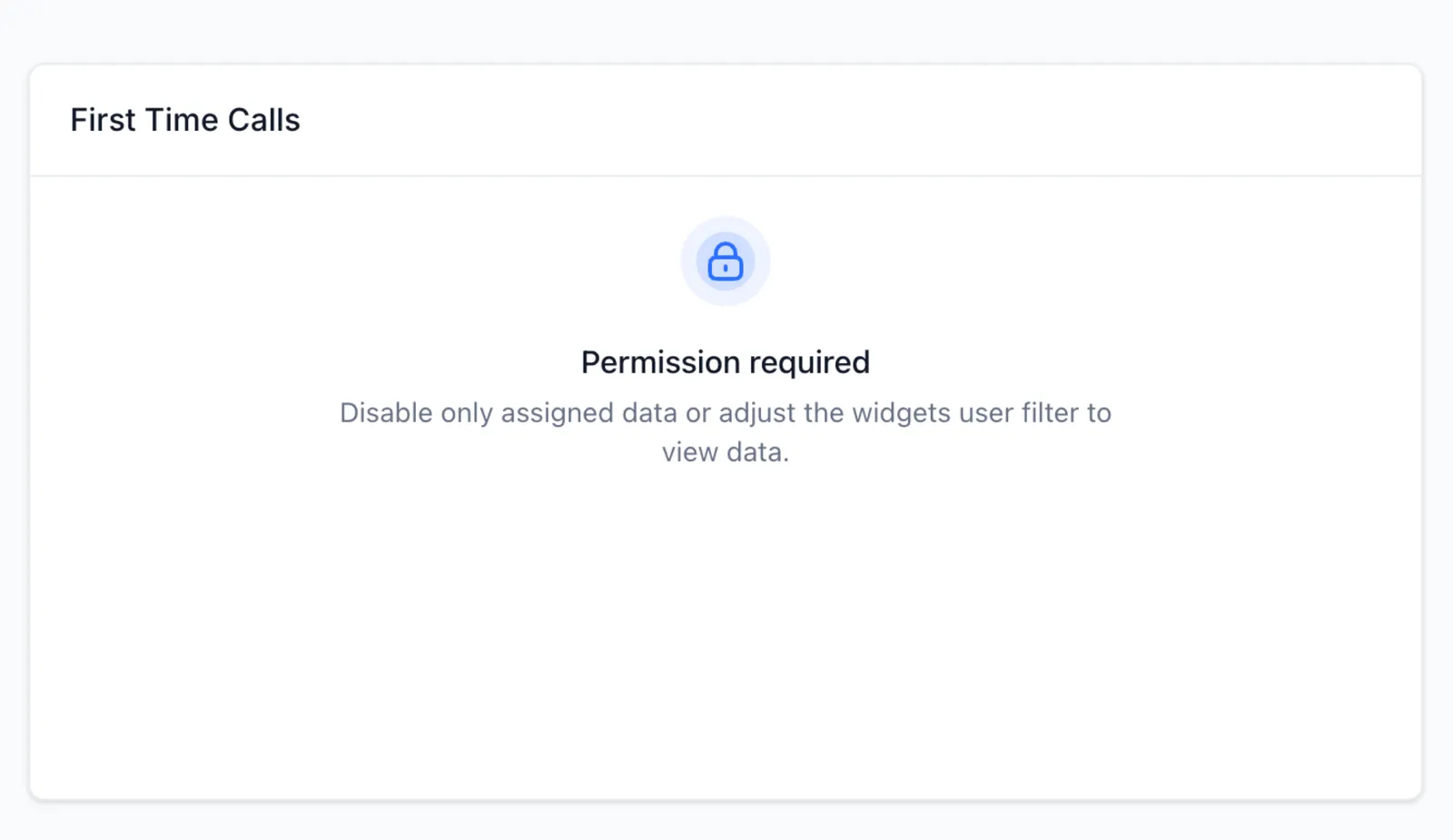Click the keyhole in the lock icon
1453x840 pixels.
click(726, 268)
